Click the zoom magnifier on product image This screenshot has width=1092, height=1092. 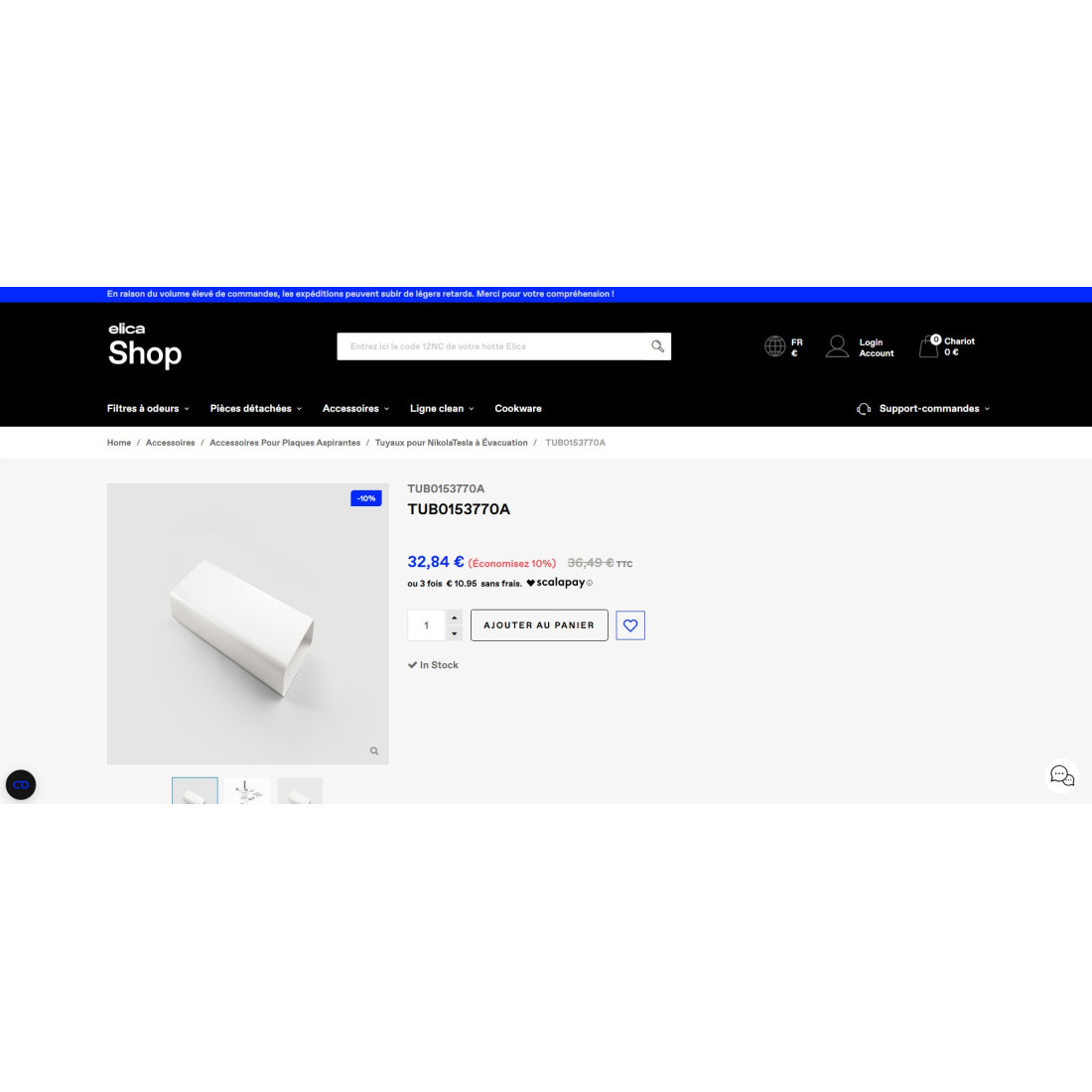(374, 751)
